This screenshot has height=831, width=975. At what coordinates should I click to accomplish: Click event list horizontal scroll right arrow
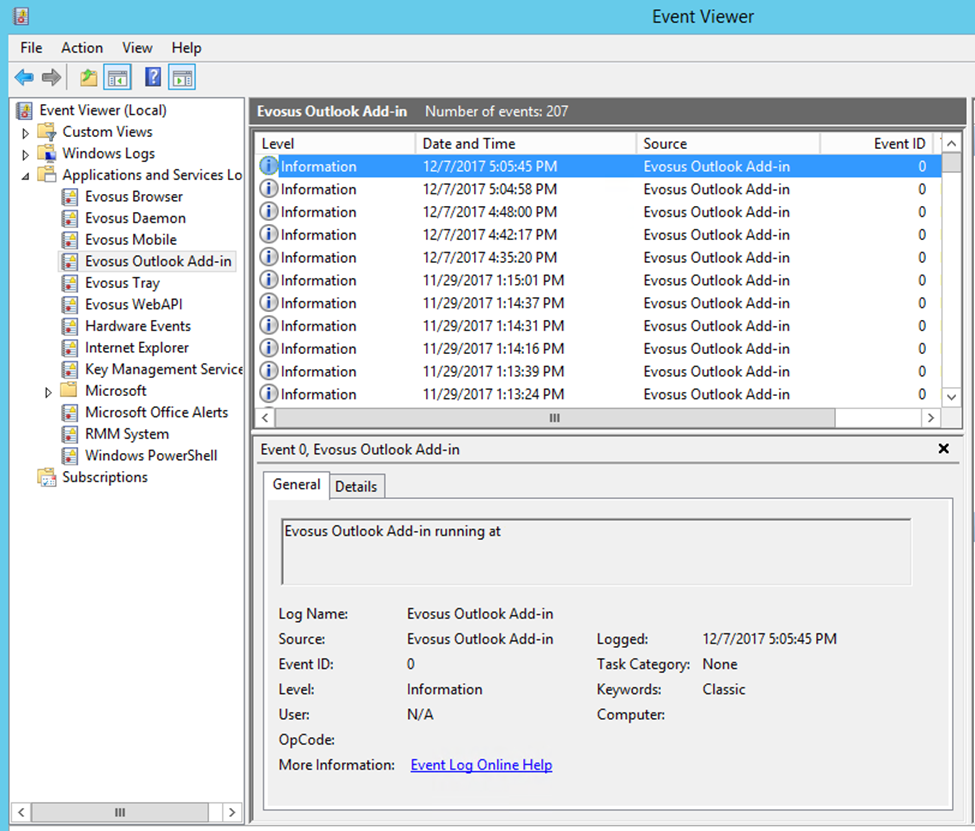[x=930, y=418]
